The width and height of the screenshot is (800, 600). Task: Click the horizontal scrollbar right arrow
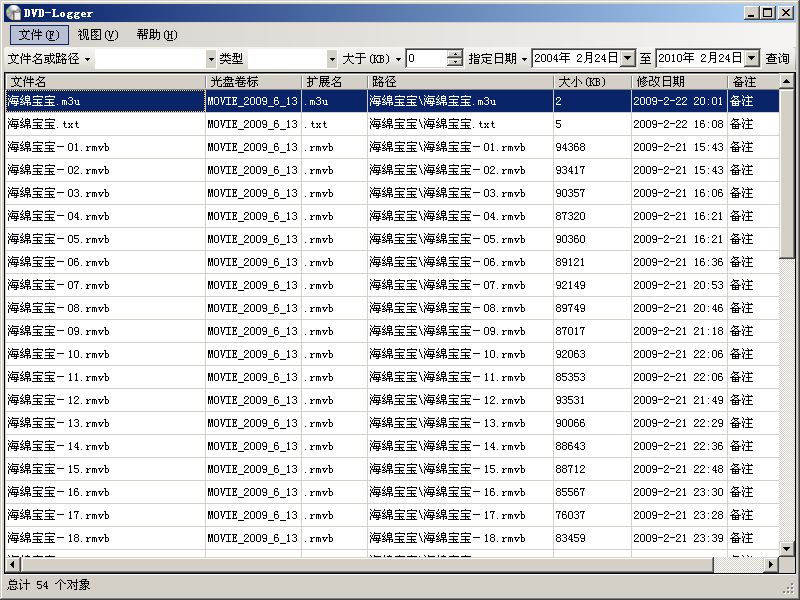(x=771, y=564)
